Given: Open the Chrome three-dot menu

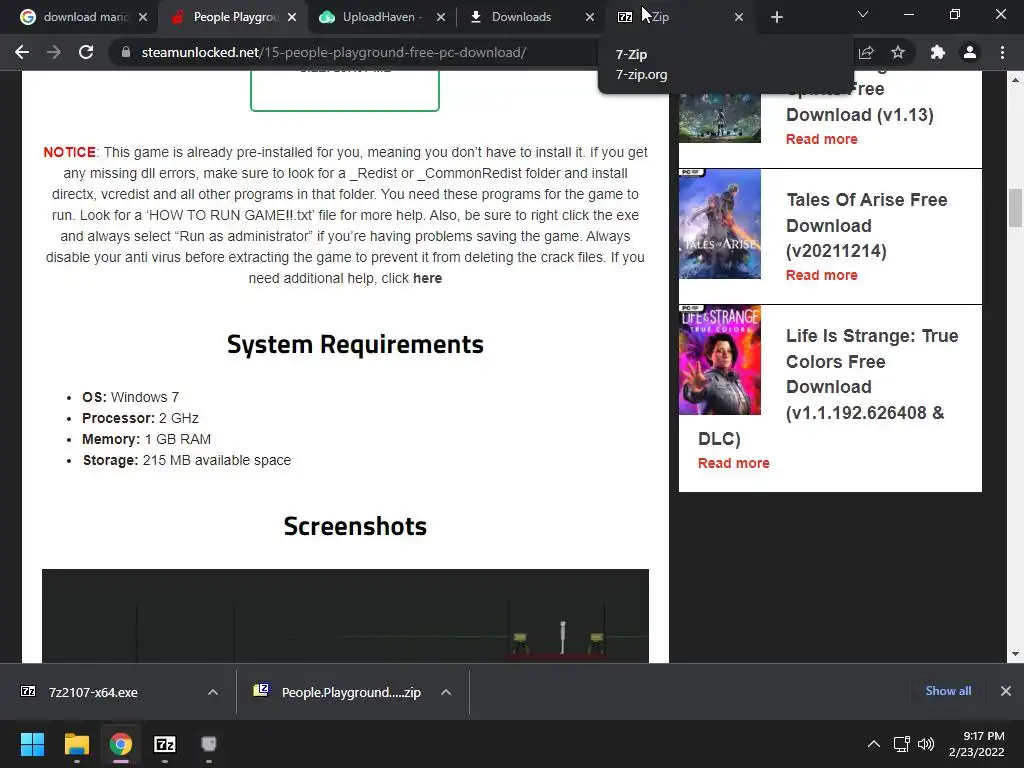Looking at the screenshot, I should [1002, 52].
